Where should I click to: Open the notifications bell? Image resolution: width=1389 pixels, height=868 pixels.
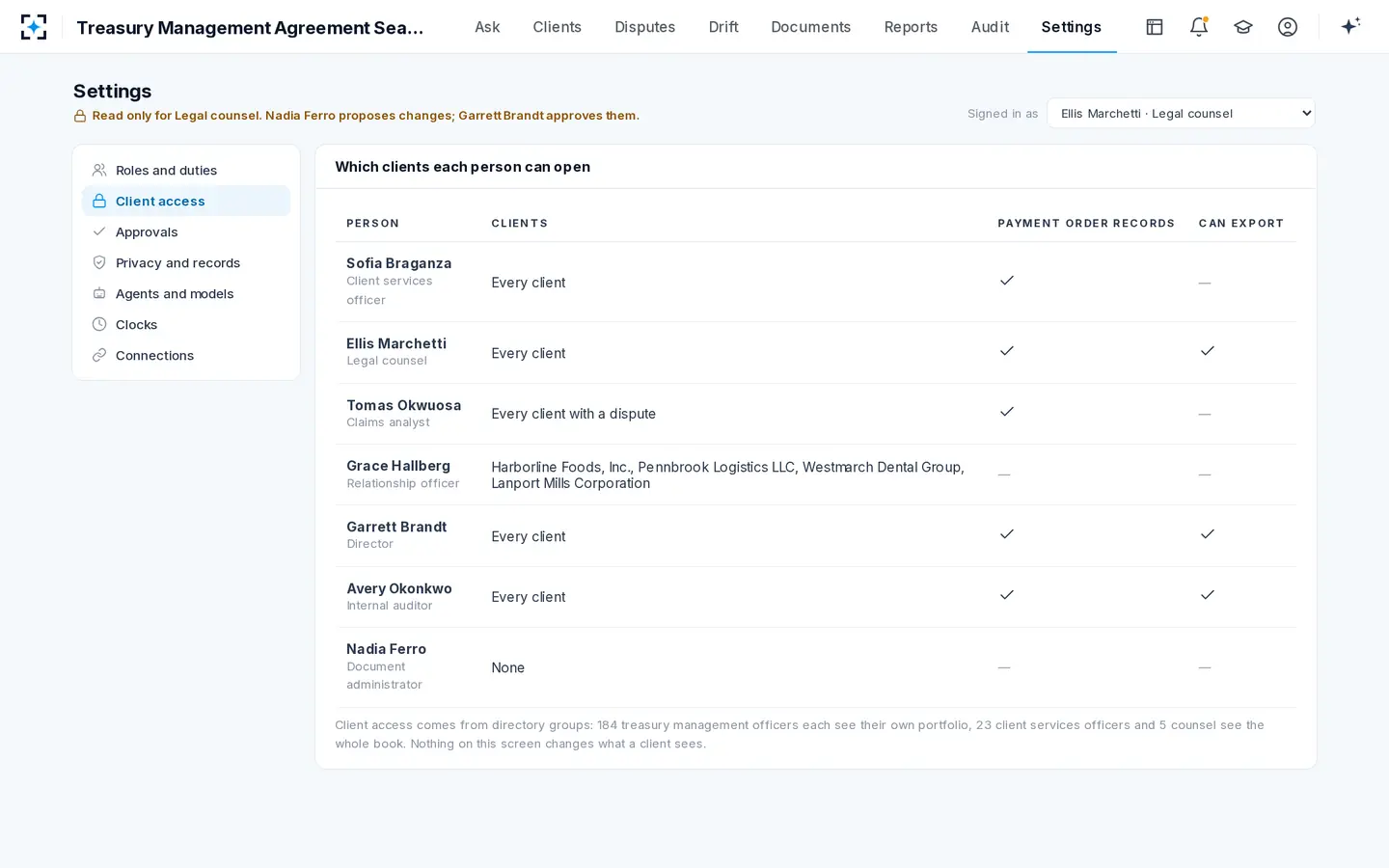pyautogui.click(x=1199, y=27)
